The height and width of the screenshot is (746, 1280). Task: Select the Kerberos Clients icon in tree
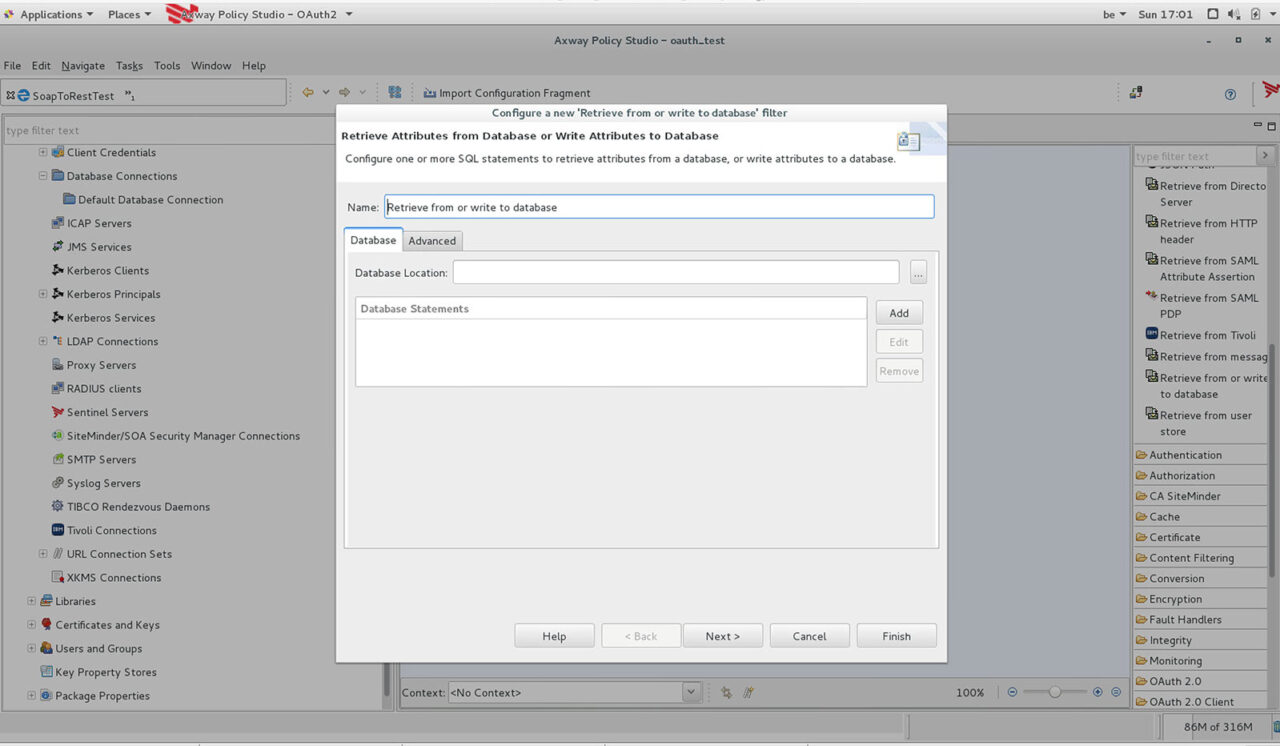pyautogui.click(x=58, y=270)
